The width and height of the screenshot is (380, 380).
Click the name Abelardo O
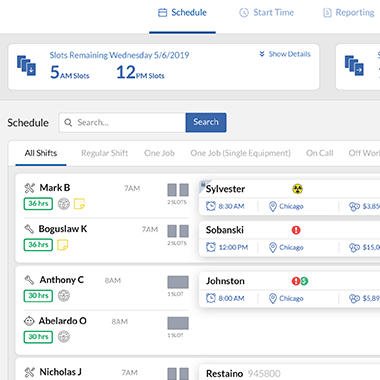coord(62,321)
